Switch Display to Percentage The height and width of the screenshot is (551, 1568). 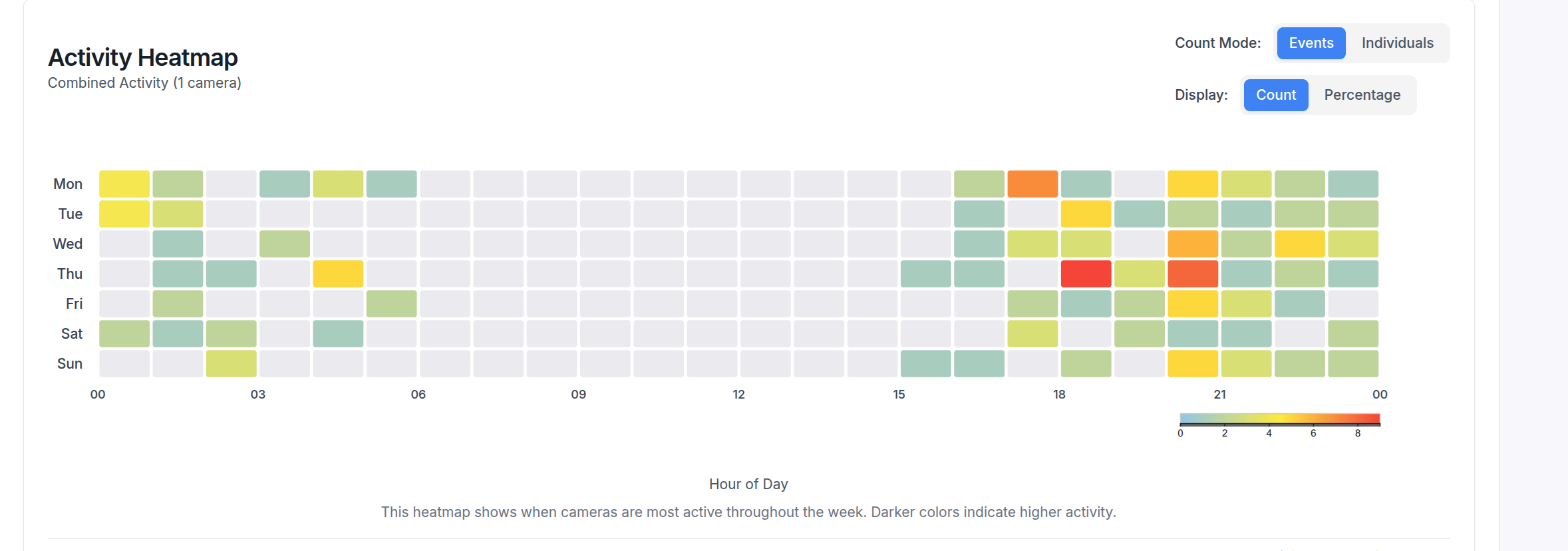[1362, 94]
